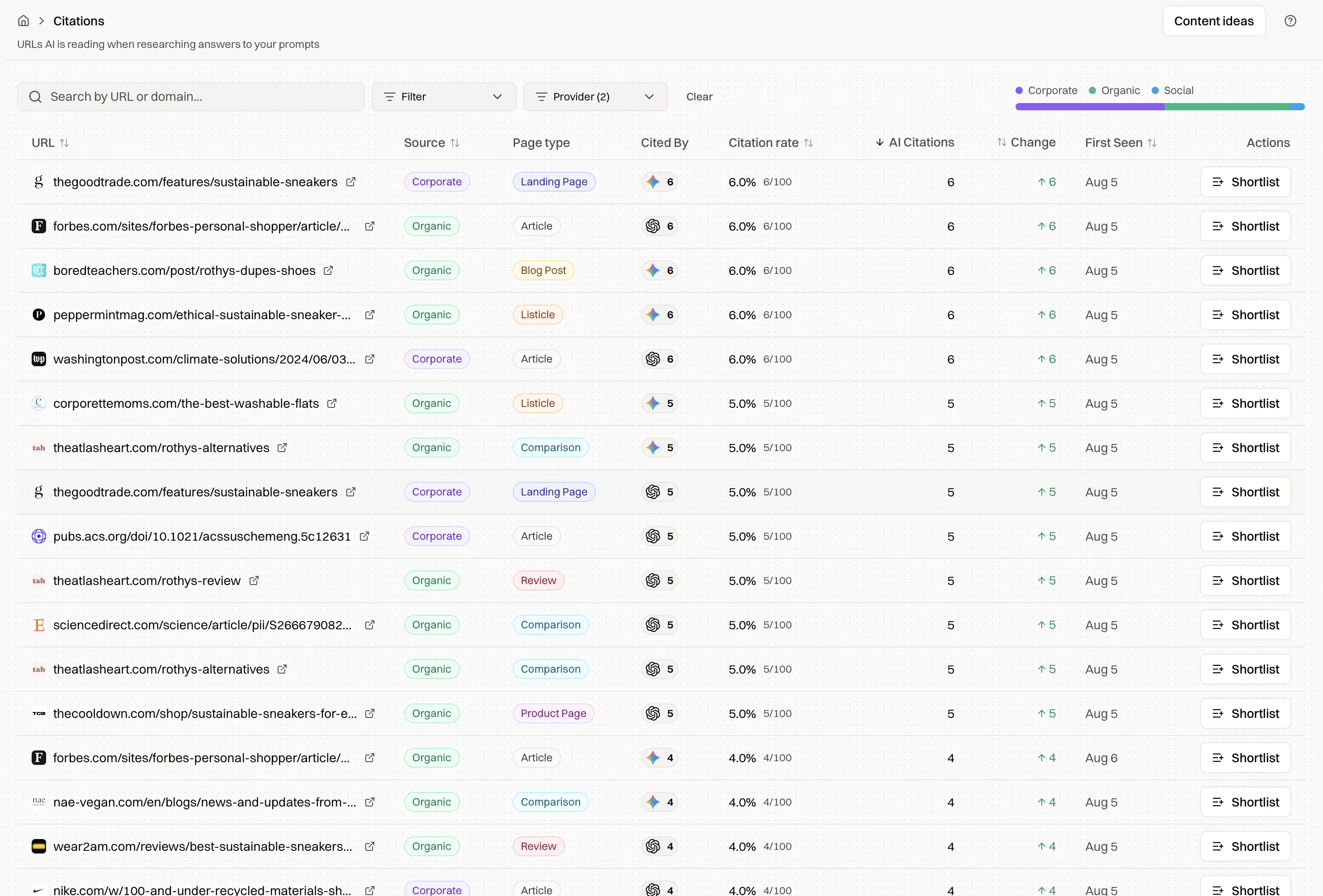Click the green Organic segment of distribution bar
The height and width of the screenshot is (896, 1323).
1227,107
